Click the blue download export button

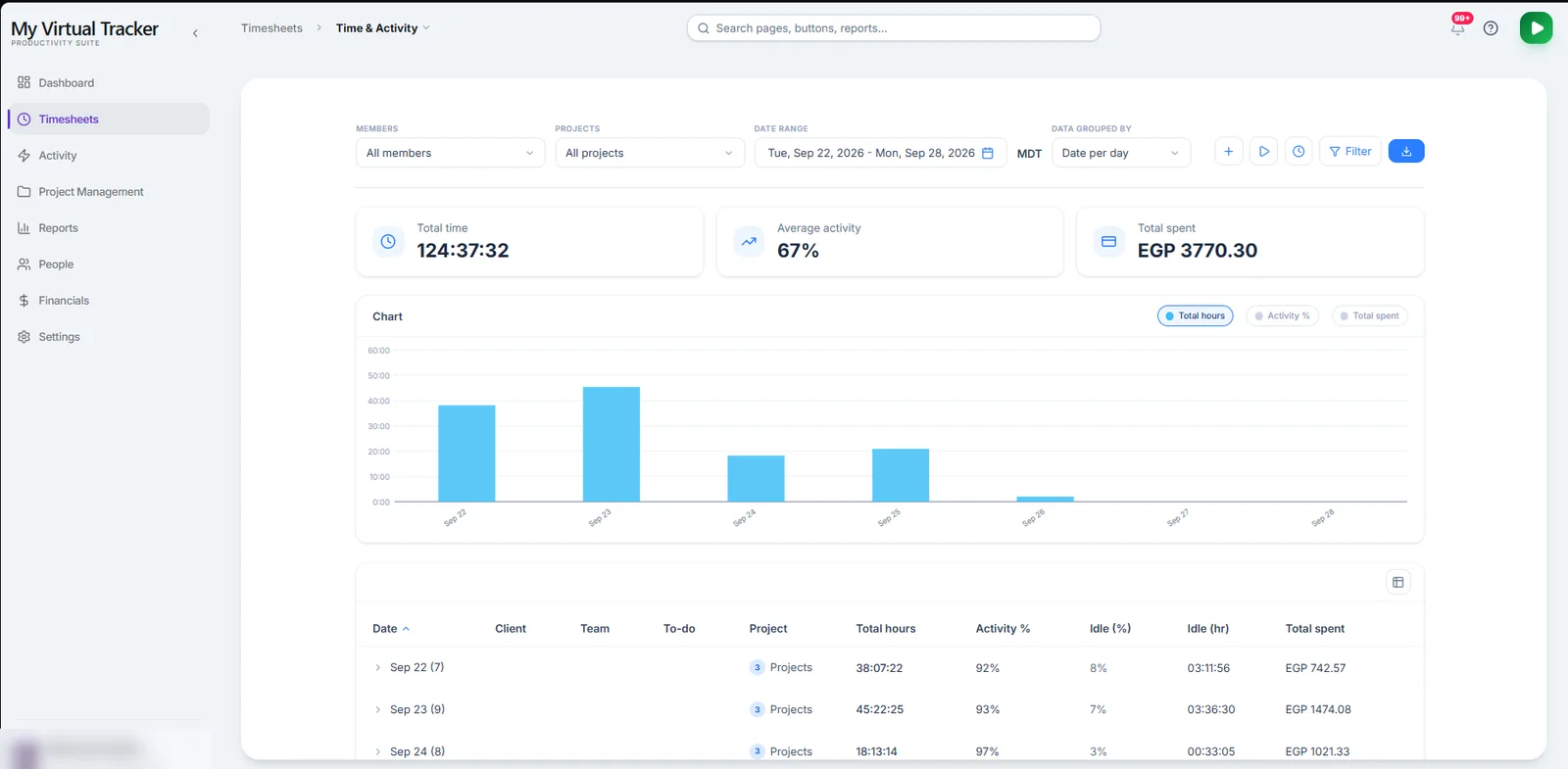coord(1406,152)
